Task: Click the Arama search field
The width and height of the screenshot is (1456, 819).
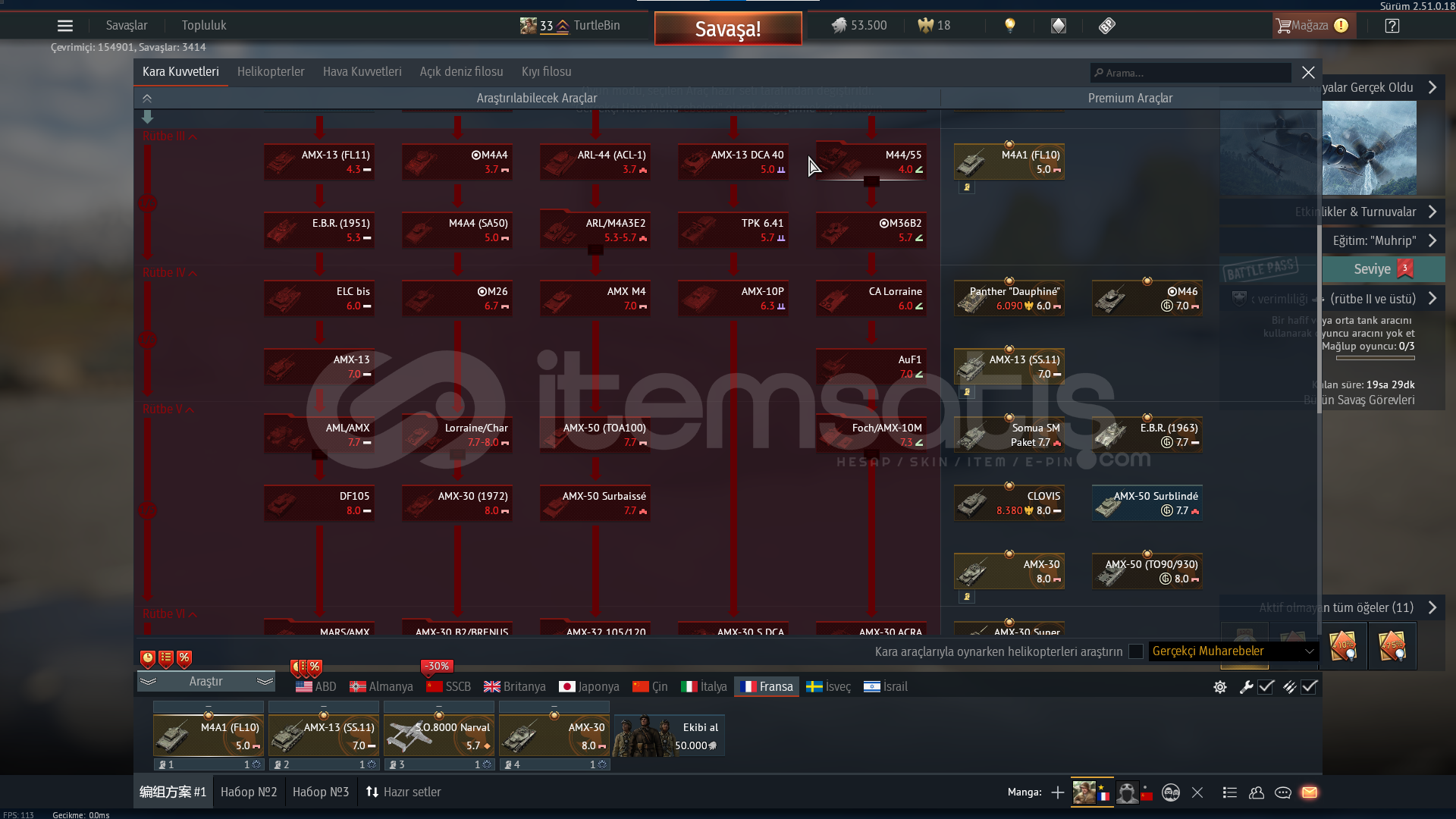Action: click(1191, 73)
